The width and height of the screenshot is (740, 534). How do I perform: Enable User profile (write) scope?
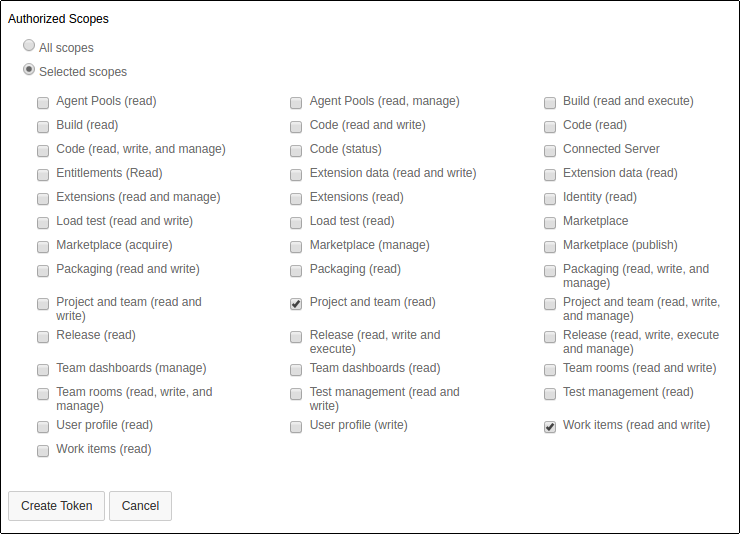[296, 427]
